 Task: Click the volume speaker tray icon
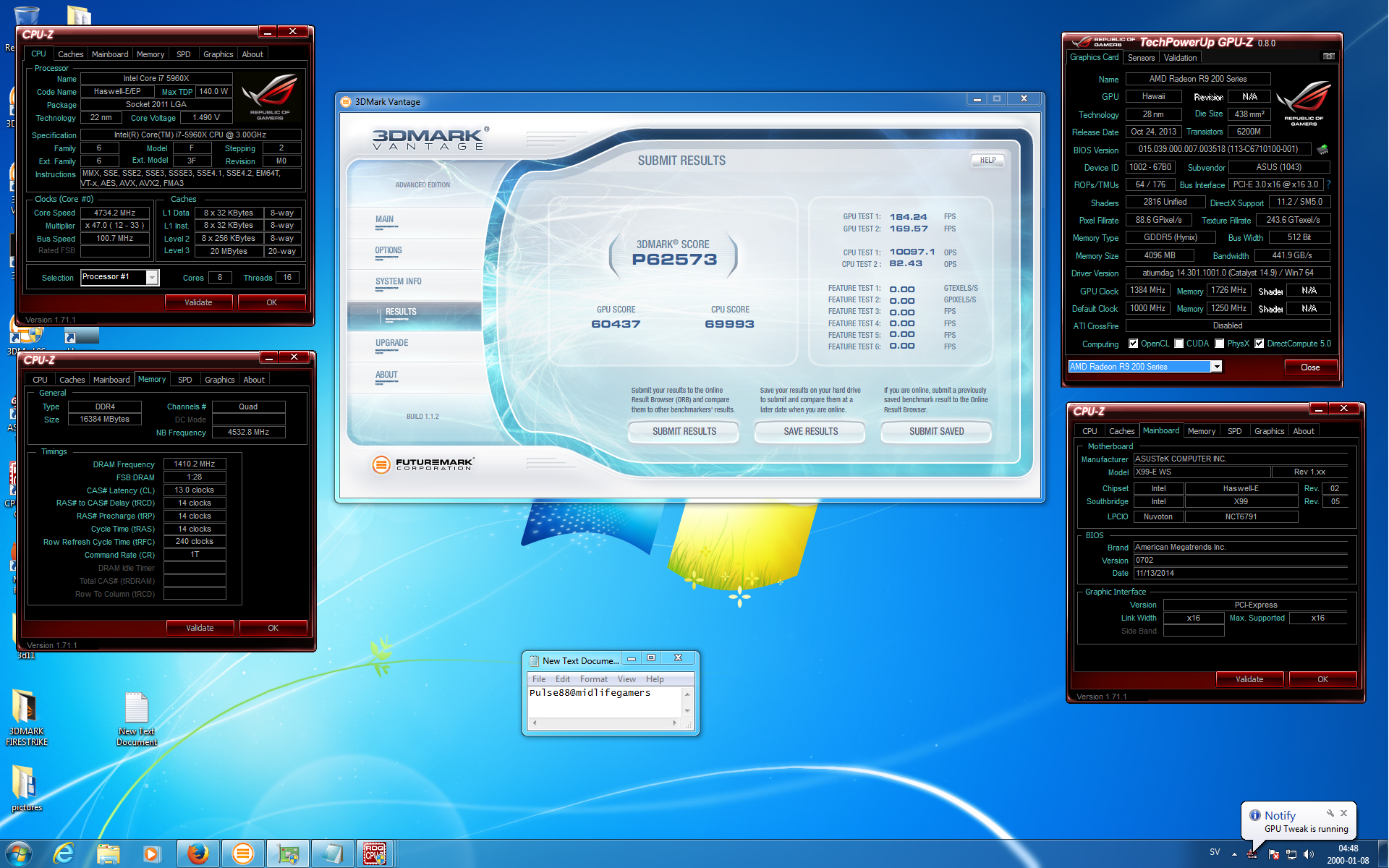point(1309,854)
